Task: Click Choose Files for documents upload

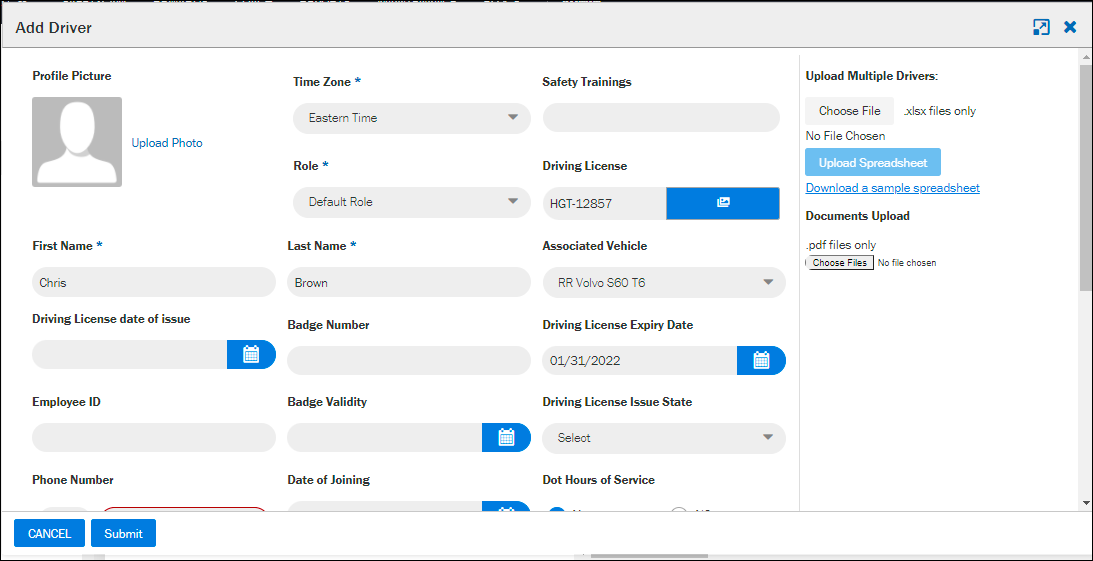Action: tap(840, 263)
